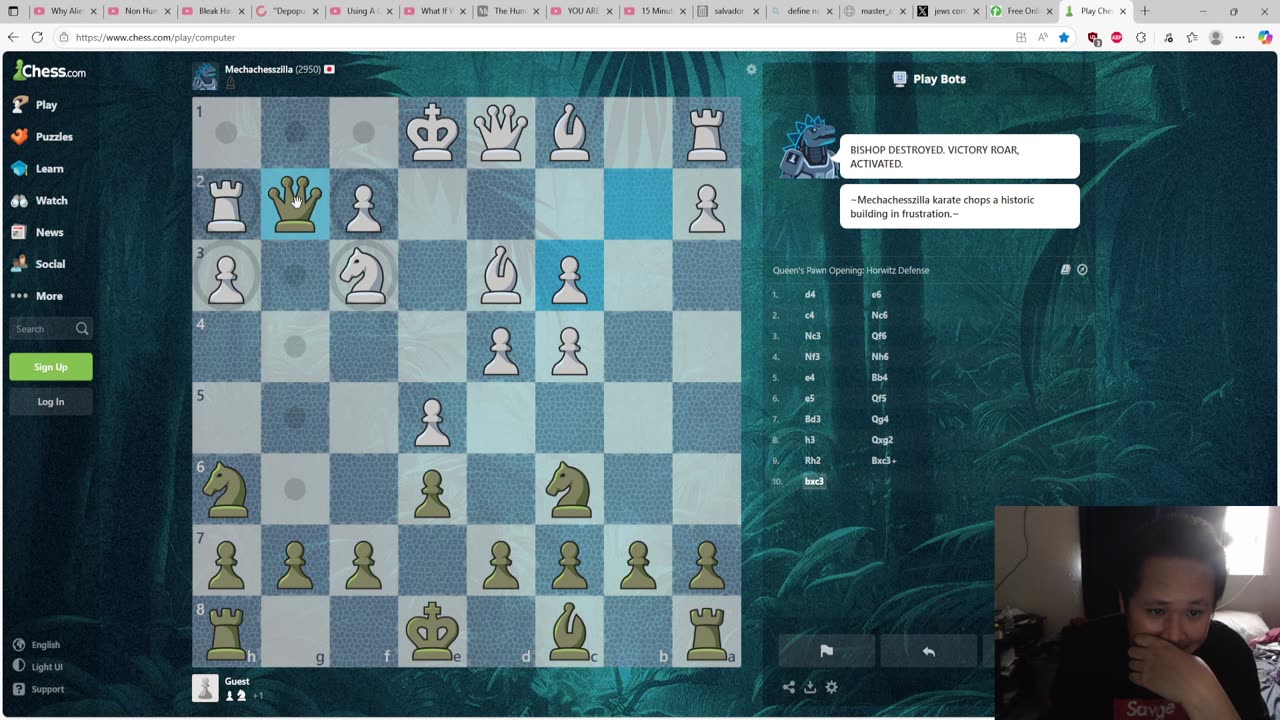The height and width of the screenshot is (720, 1280).
Task: Select move bxc3 in move list
Action: pos(814,481)
